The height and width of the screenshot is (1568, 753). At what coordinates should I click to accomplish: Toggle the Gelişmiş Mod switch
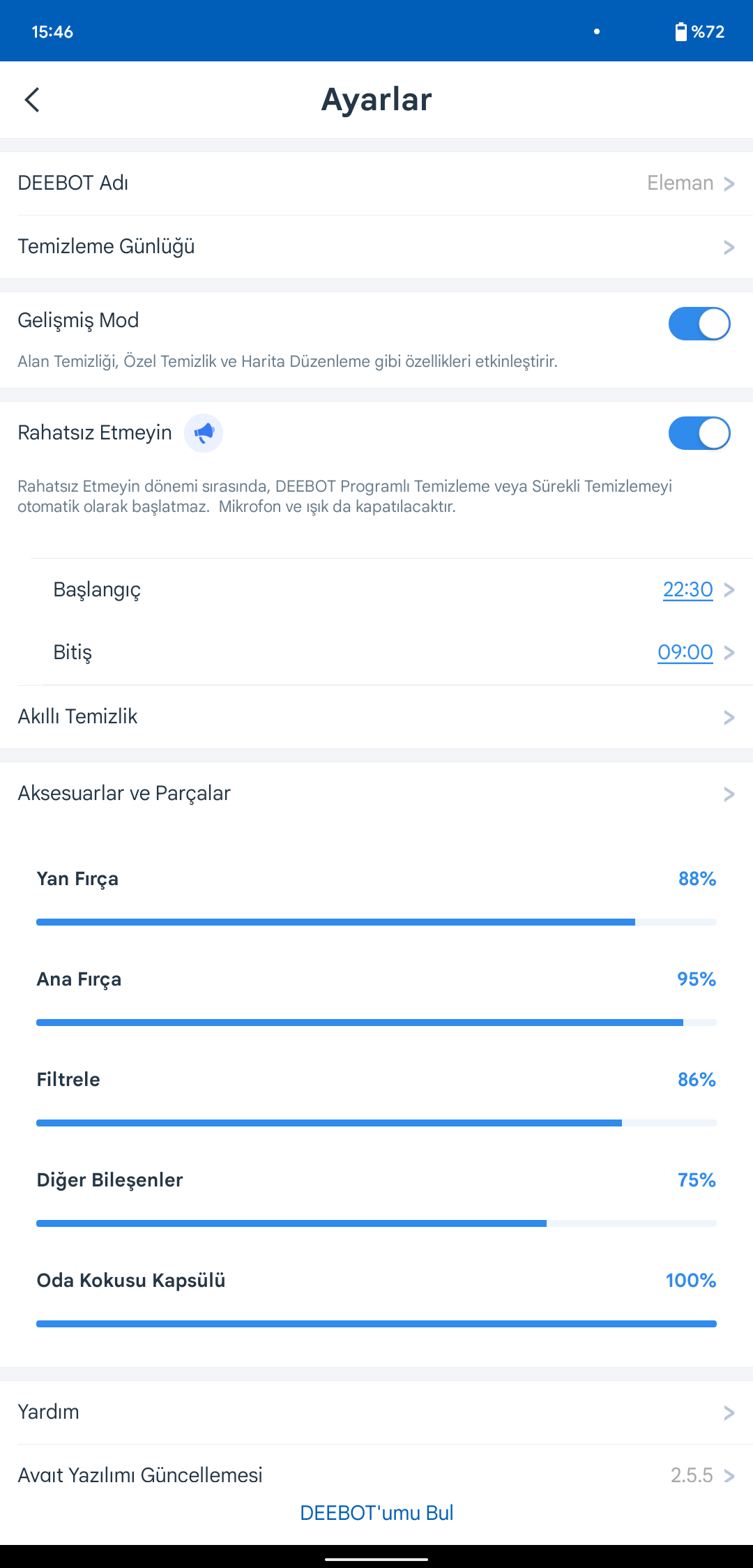coord(699,324)
